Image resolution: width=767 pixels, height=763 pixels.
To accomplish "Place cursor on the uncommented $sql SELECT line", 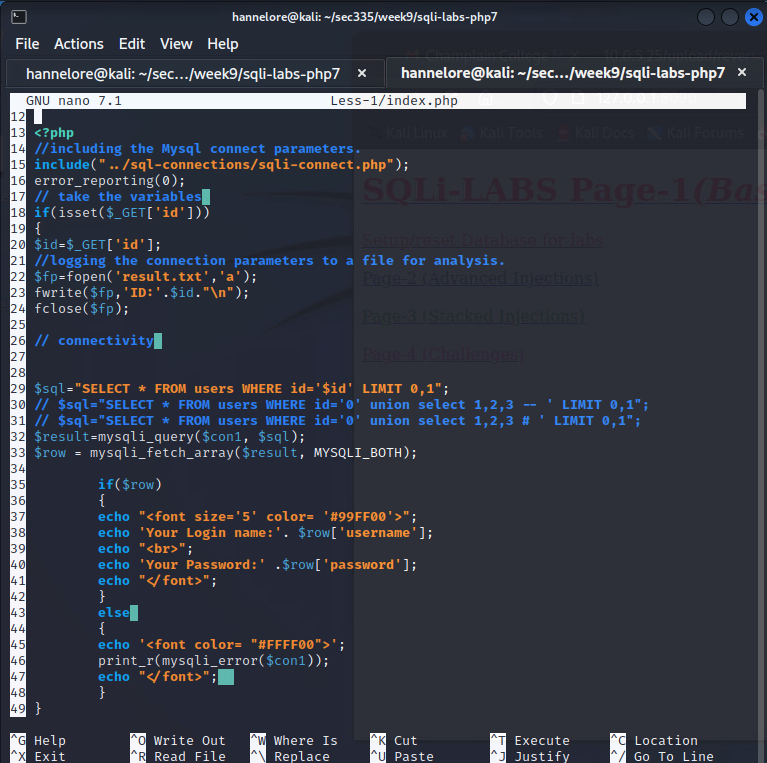I will (x=241, y=389).
